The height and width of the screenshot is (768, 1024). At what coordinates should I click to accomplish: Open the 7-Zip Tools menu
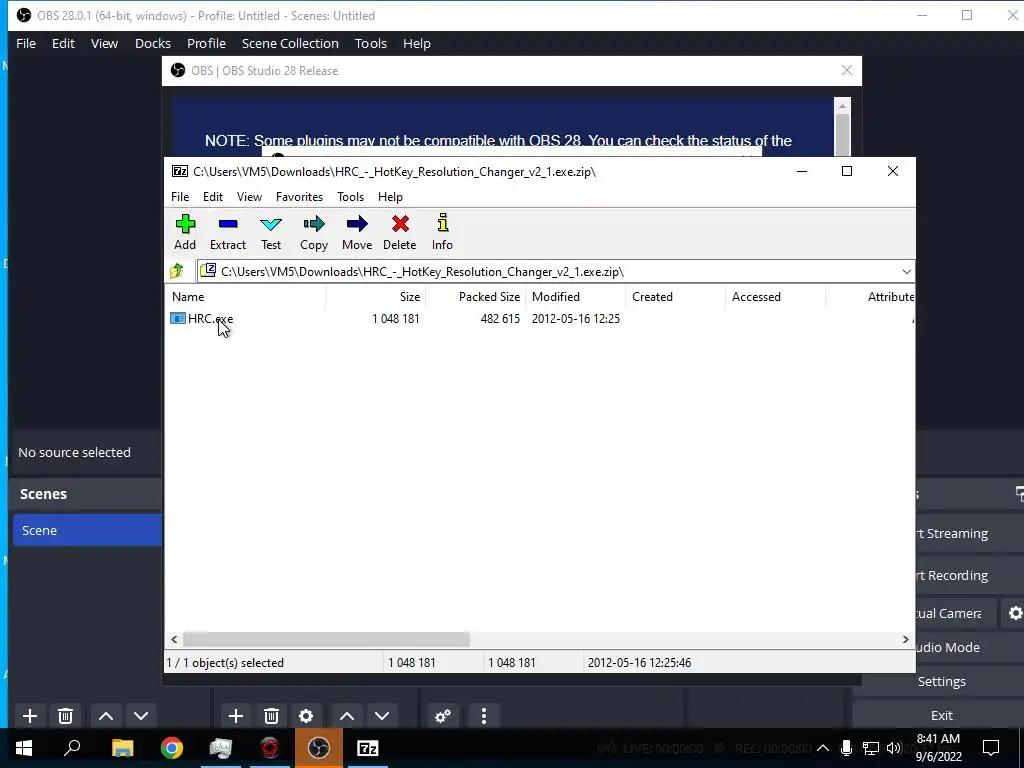(350, 197)
